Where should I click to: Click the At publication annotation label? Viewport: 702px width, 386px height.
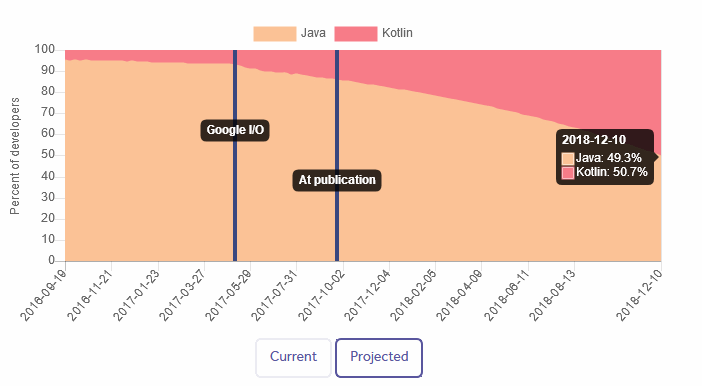point(337,180)
